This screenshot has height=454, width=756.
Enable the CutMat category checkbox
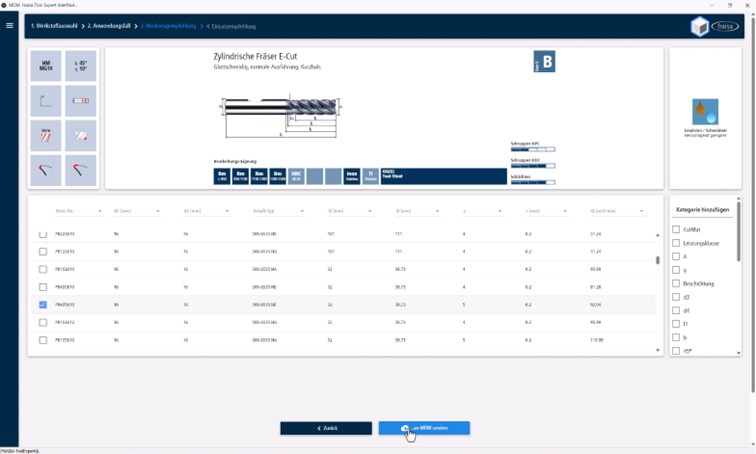[x=676, y=229]
